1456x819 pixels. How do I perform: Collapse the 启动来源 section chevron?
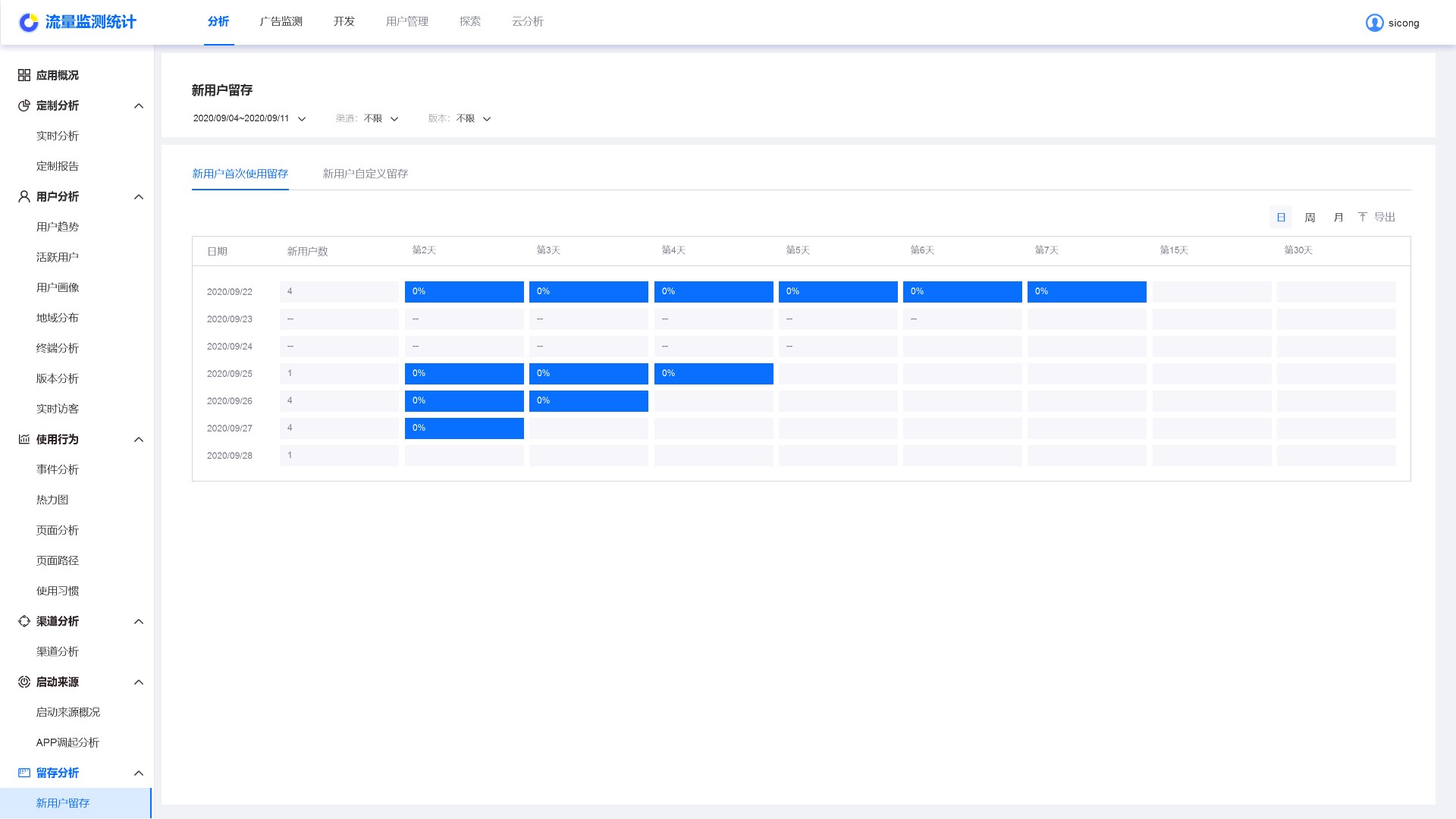[x=139, y=682]
